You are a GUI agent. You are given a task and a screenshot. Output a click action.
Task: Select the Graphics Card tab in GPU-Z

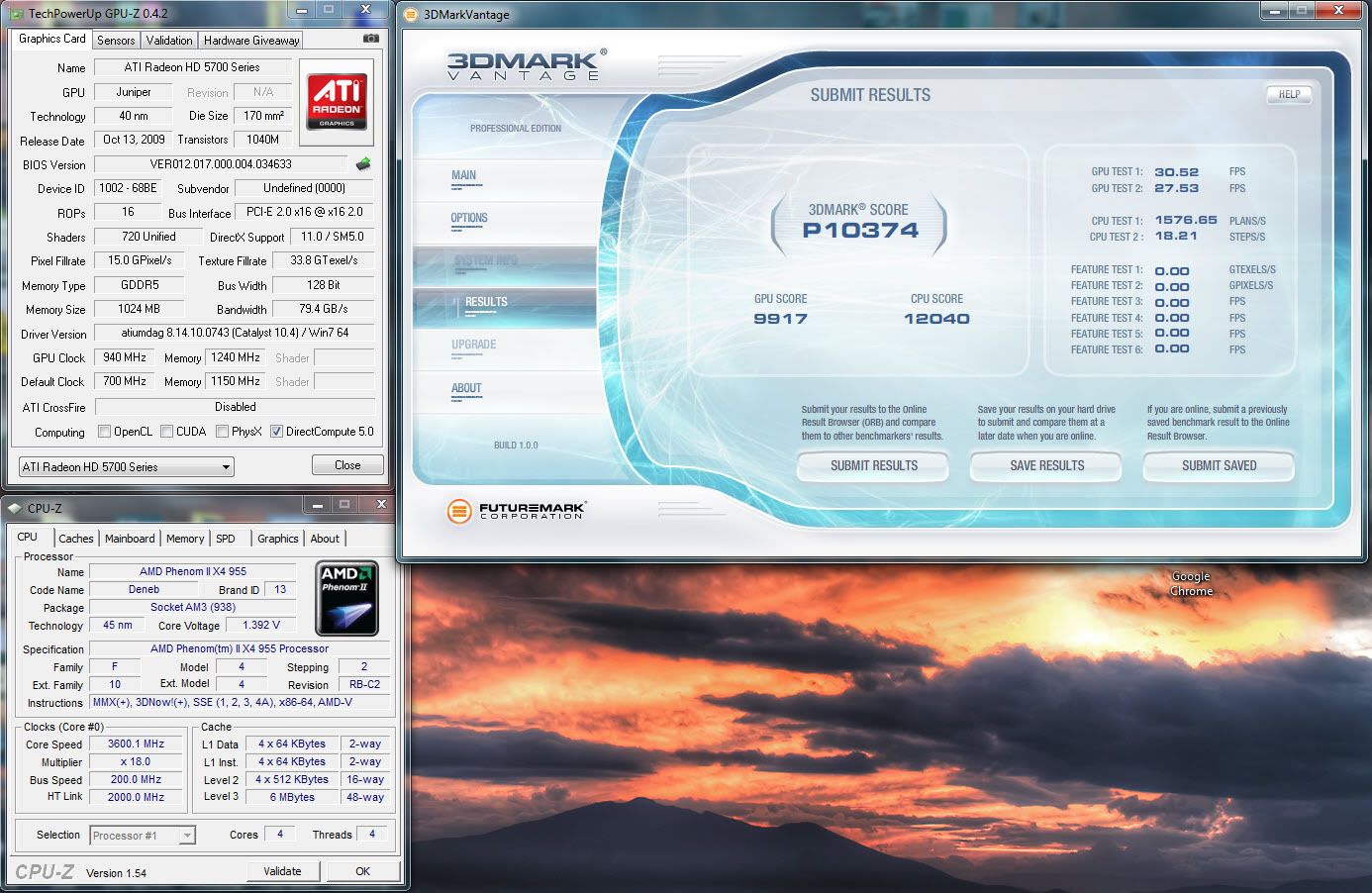52,39
